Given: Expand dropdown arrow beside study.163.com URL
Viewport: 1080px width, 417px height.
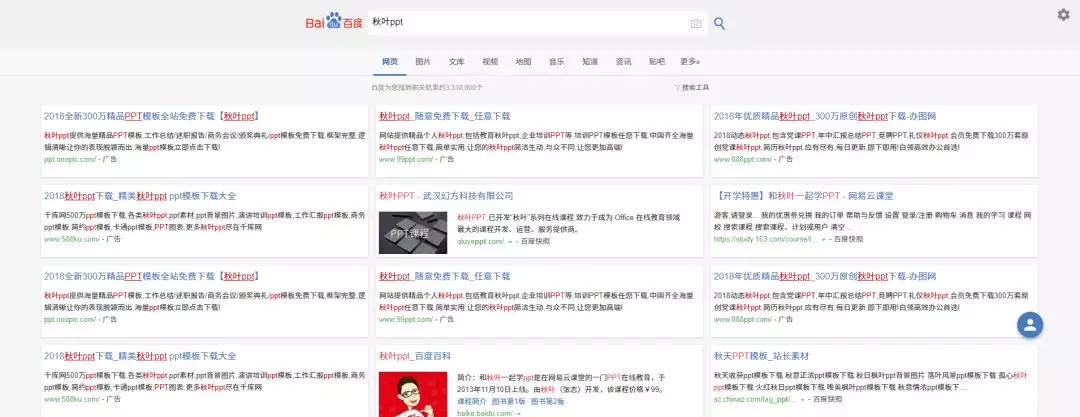Looking at the screenshot, I should (823, 240).
